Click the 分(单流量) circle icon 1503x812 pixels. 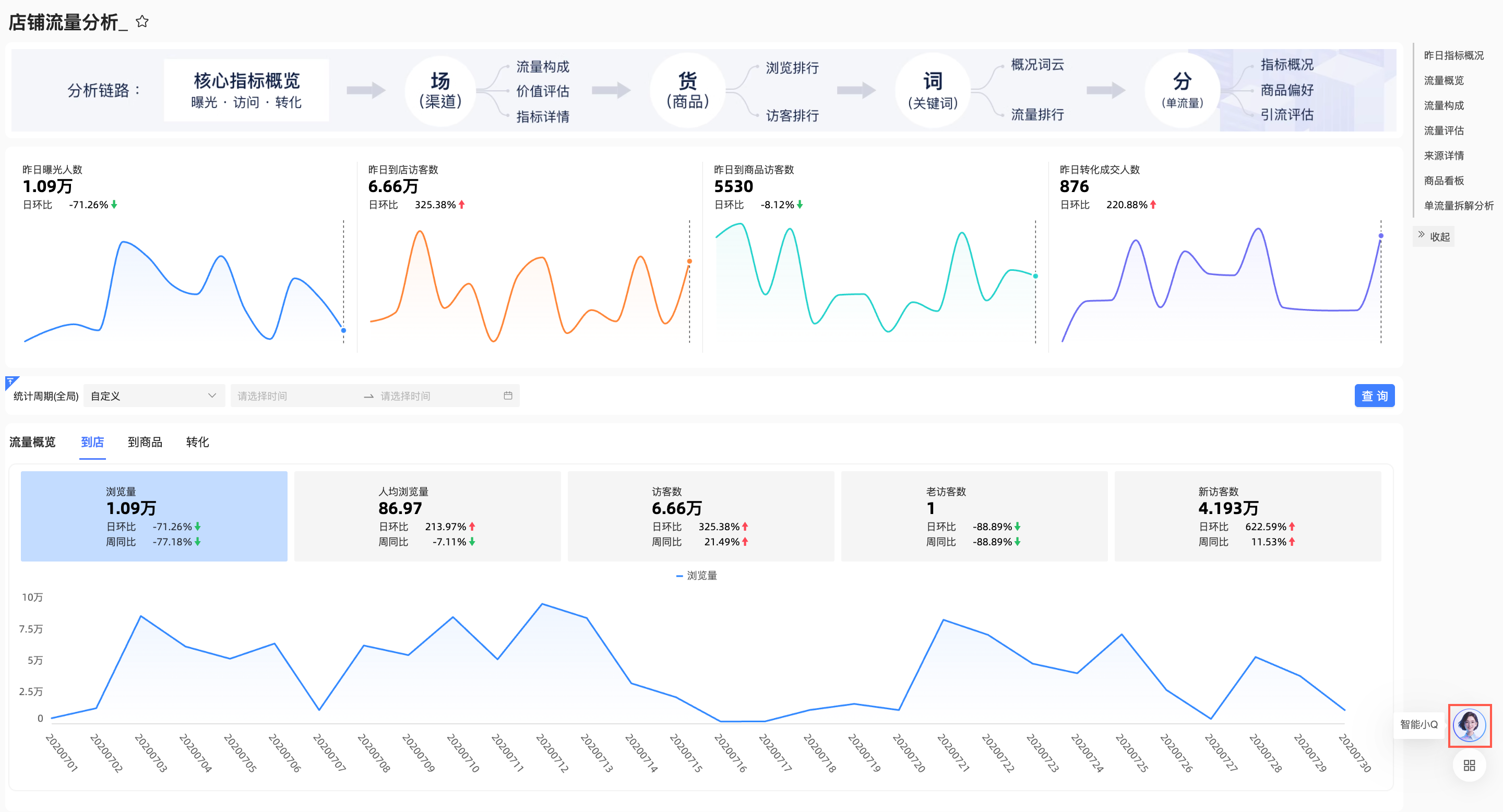(1182, 90)
